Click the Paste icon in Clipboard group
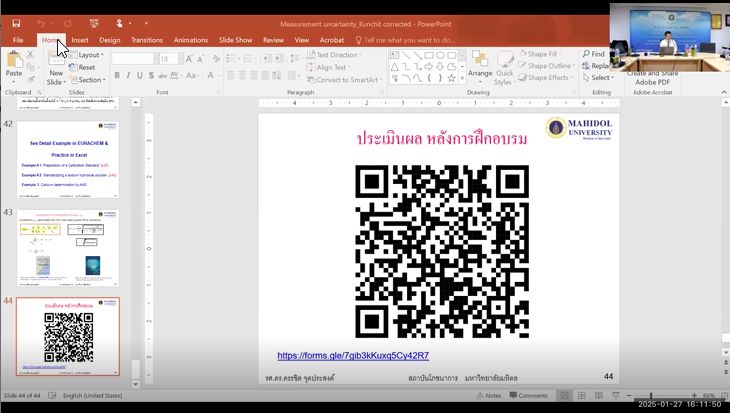730x413 pixels. 14,62
